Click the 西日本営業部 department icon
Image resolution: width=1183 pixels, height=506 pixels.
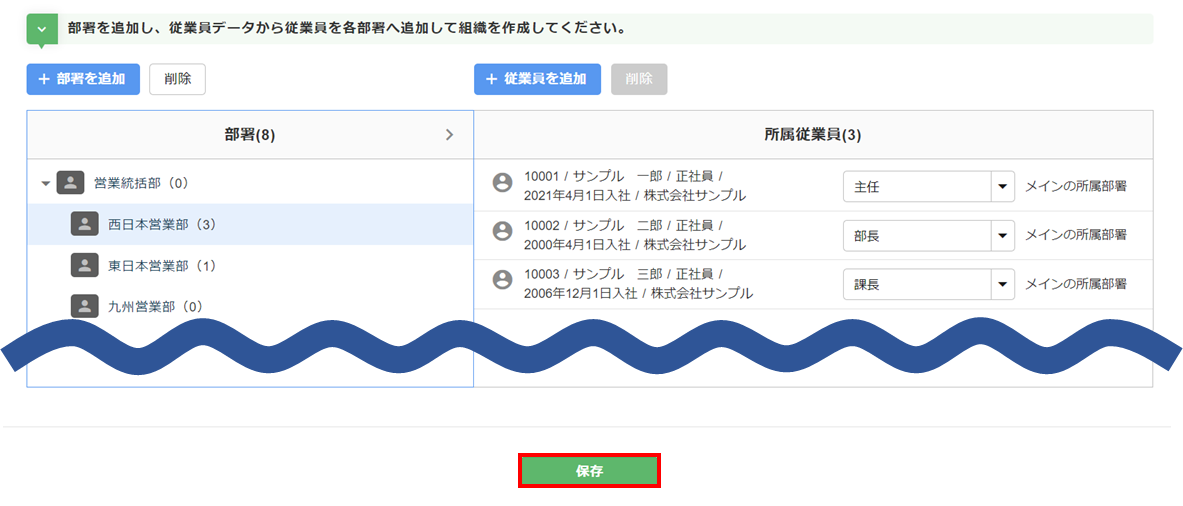tap(84, 224)
